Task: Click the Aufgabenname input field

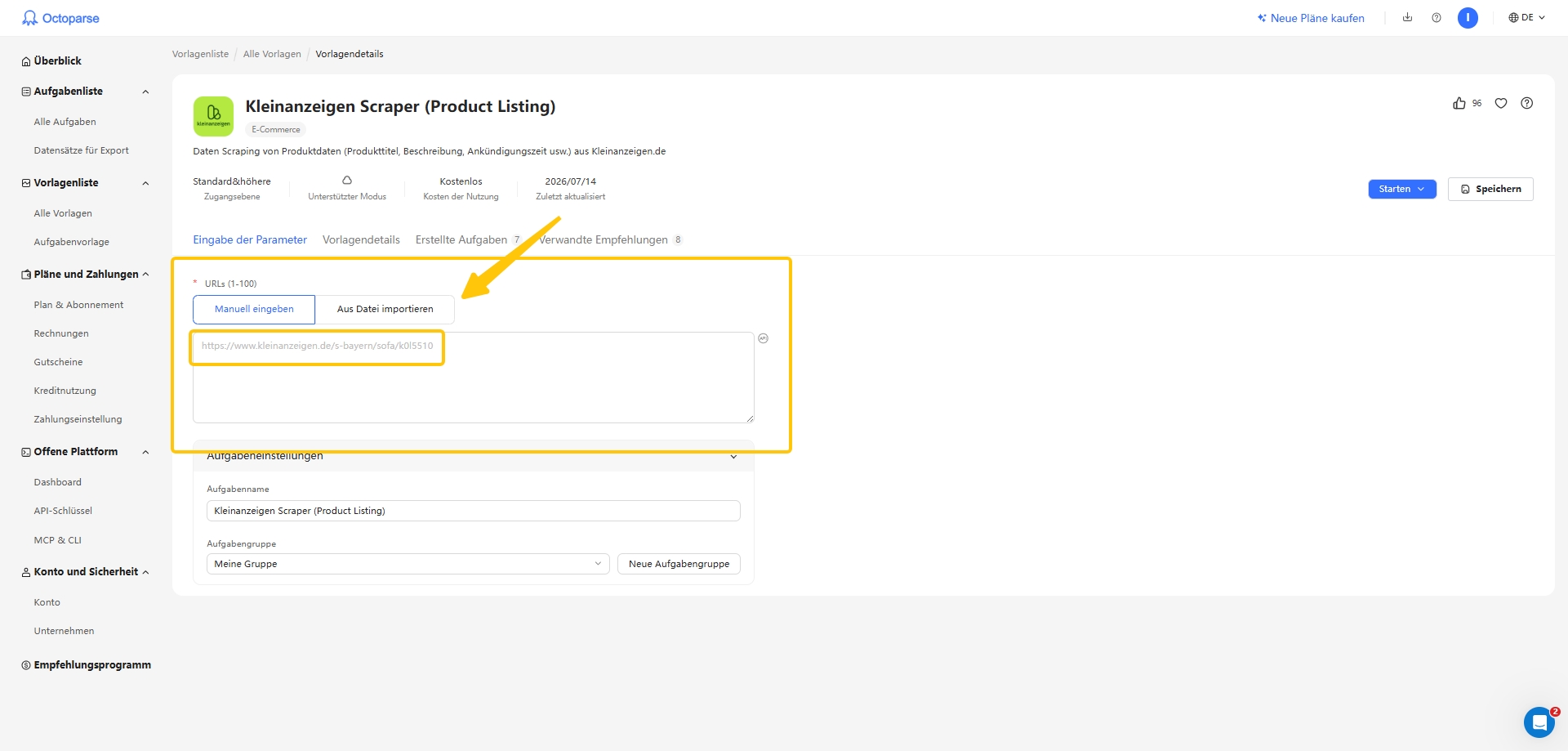Action: pyautogui.click(x=474, y=511)
